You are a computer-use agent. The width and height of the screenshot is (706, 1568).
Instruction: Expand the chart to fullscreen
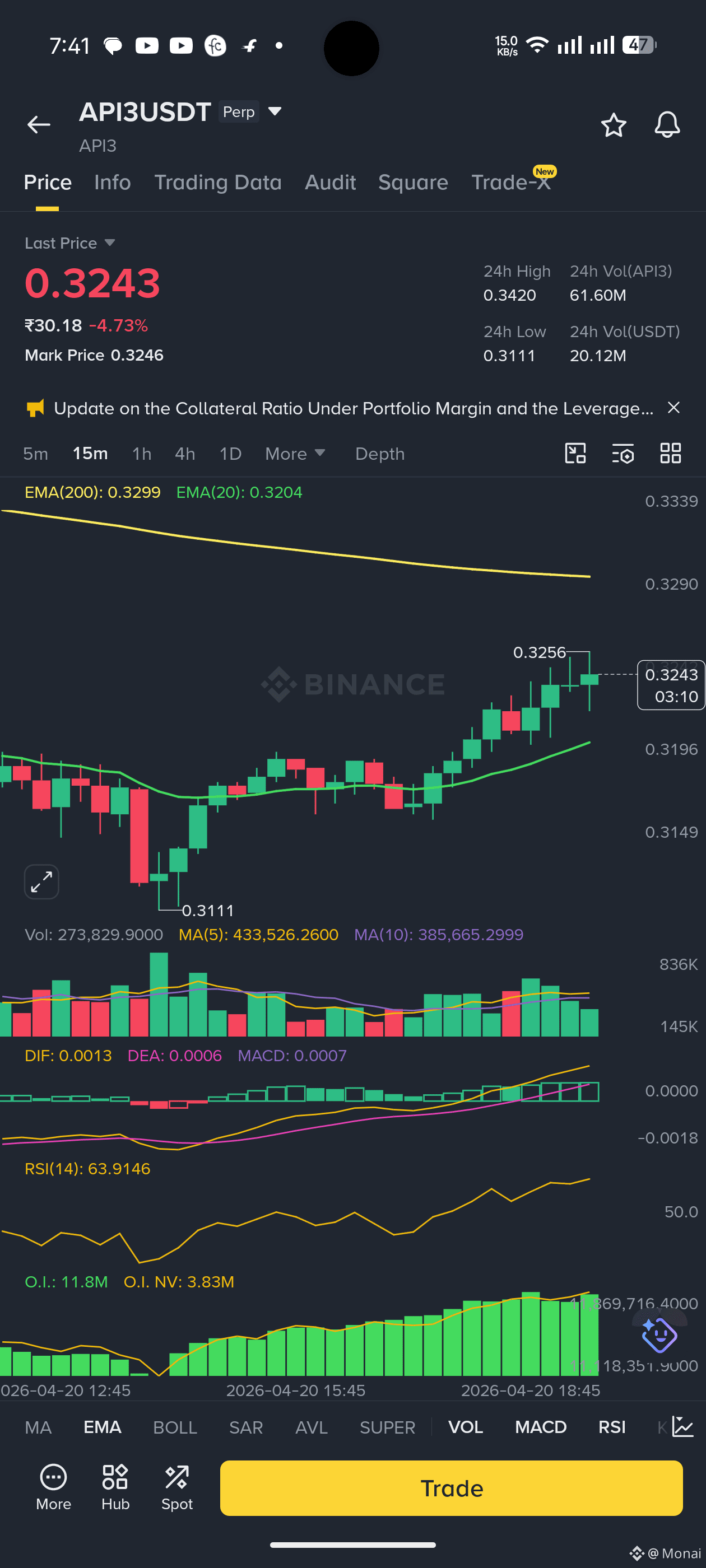tap(41, 881)
